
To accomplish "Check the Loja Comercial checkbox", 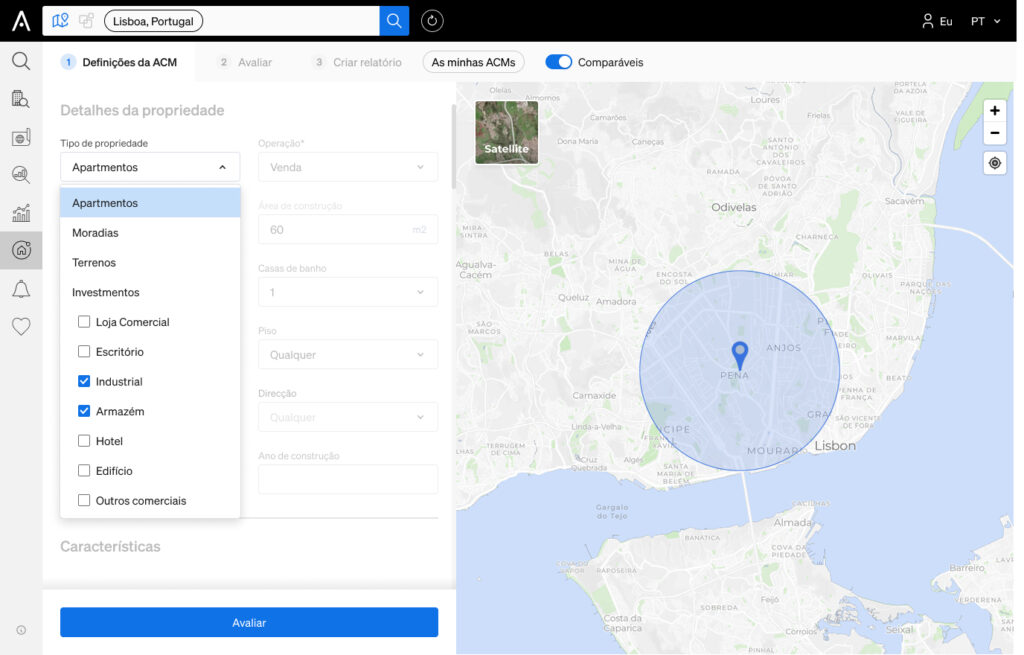I will 84,322.
